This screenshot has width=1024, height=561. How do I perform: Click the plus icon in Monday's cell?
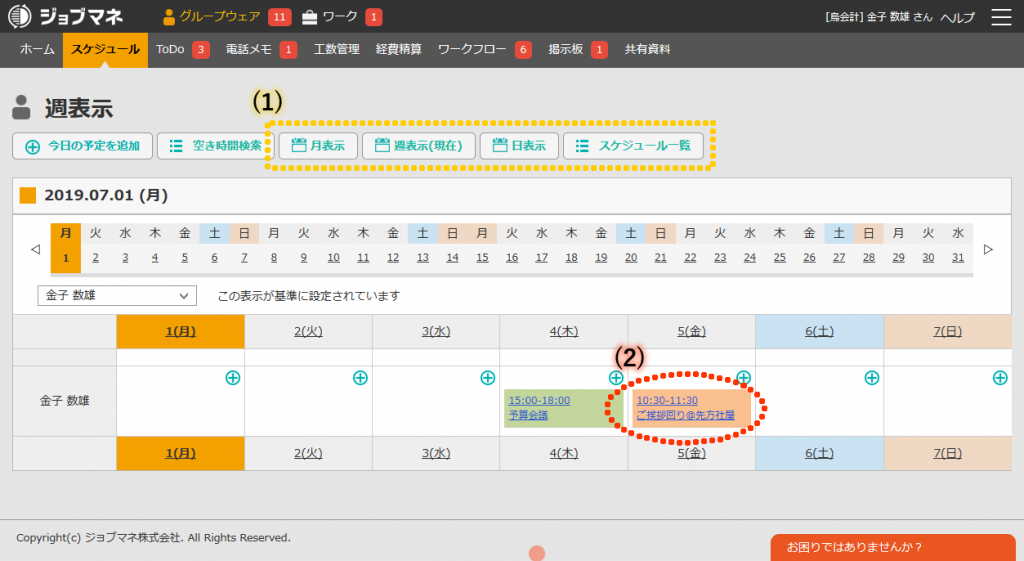[x=232, y=377]
